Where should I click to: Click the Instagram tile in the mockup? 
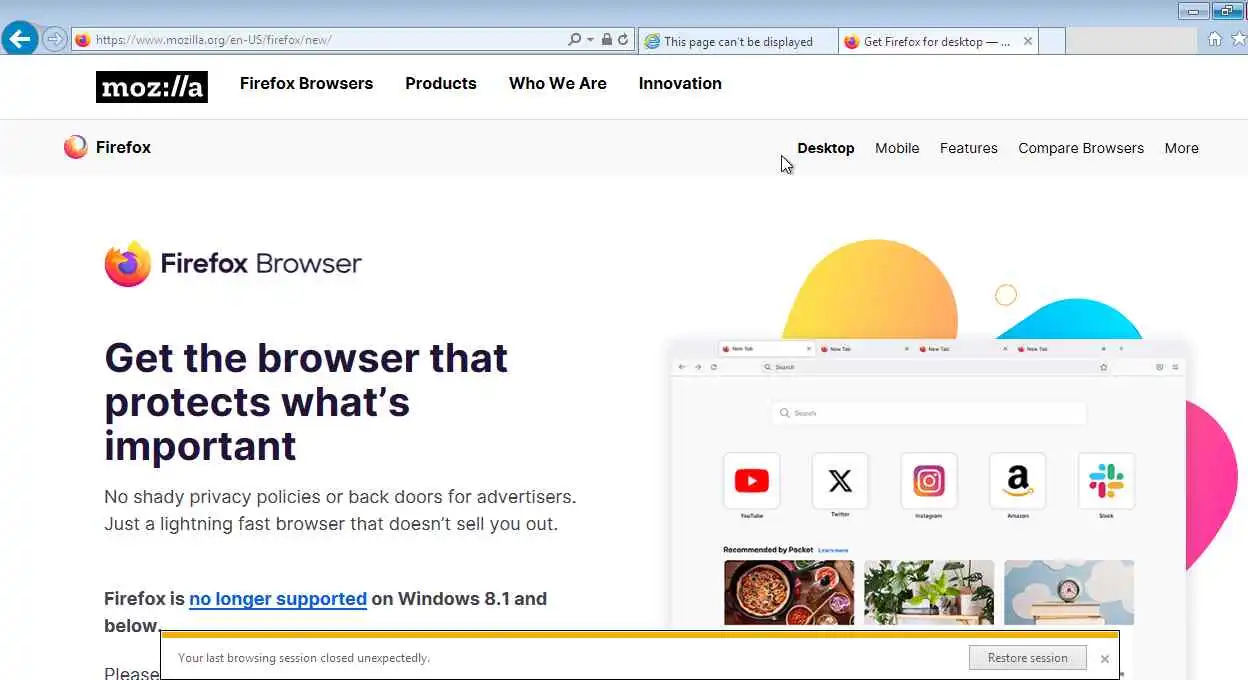pos(929,481)
